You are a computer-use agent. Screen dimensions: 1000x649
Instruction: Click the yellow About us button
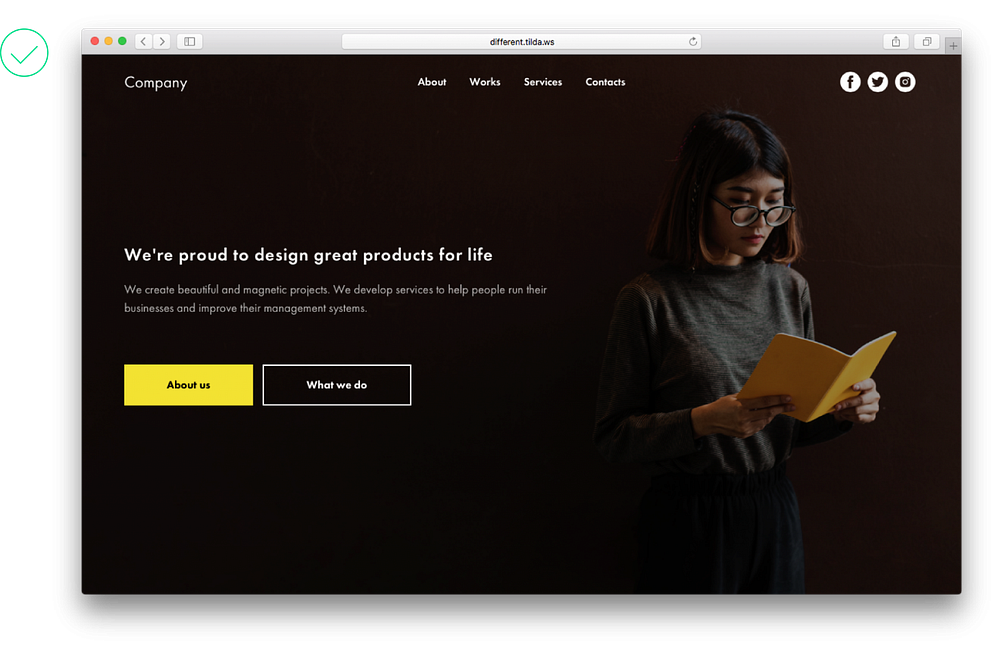point(188,384)
